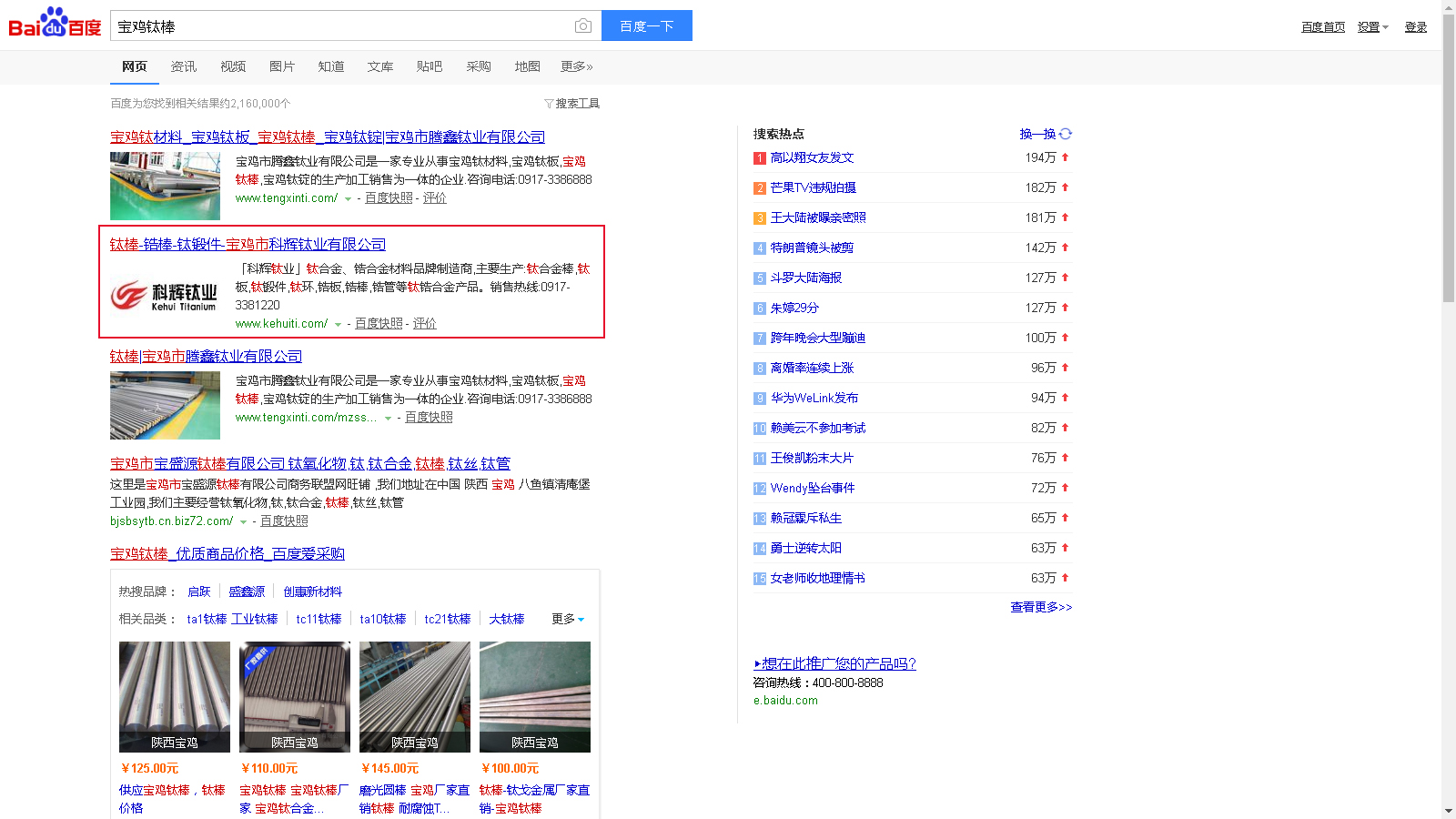Open result 钛棒|宝鸡市腾鑫钛业有限公司

(206, 357)
